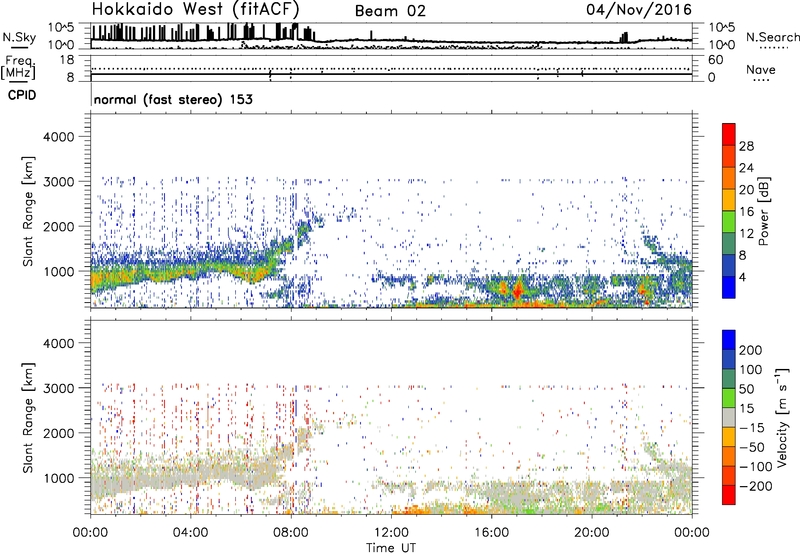Click the '28' label on the Power color bar
Image resolution: width=800 pixels, height=554 pixels.
coord(746,146)
